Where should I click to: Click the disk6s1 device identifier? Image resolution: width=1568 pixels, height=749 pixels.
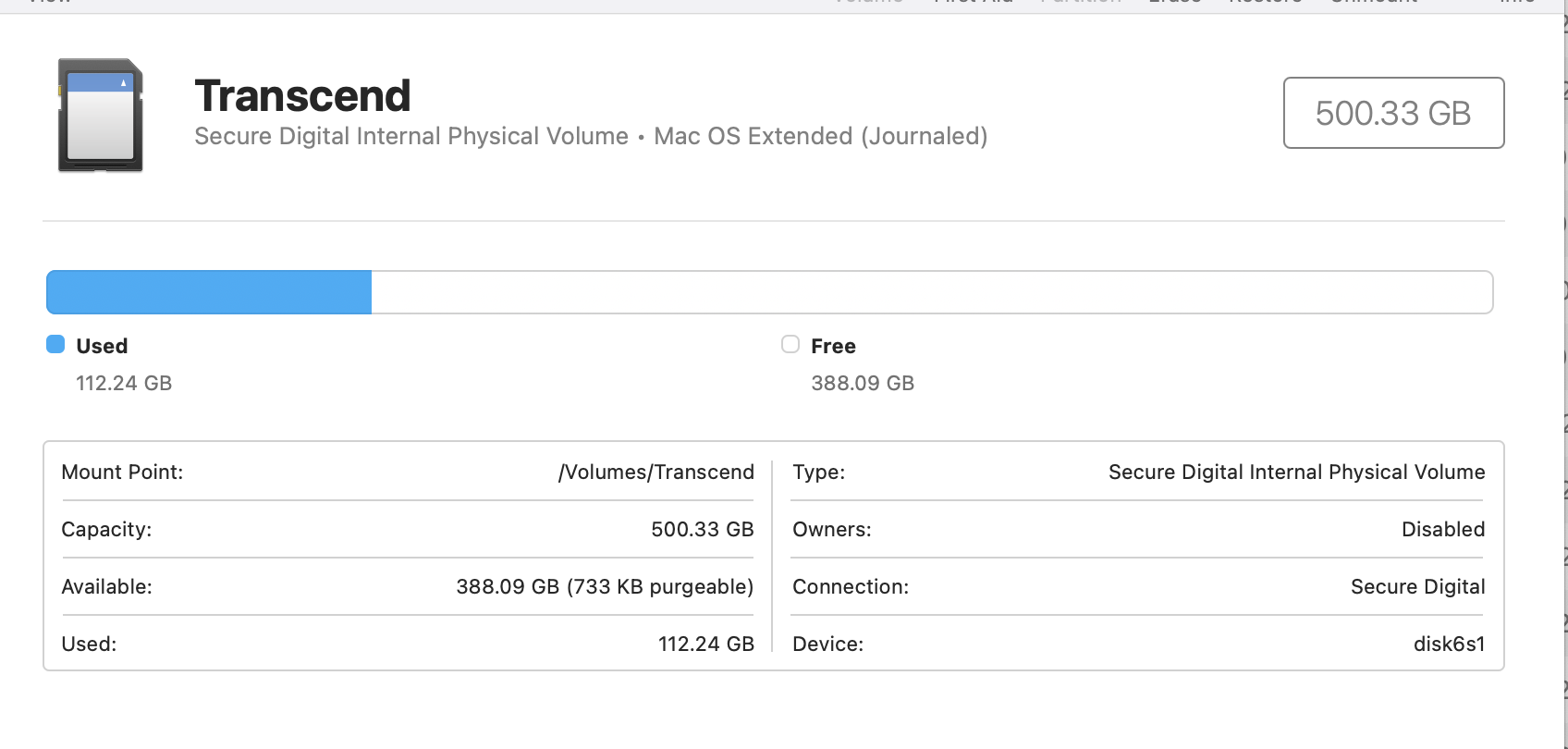(1450, 644)
